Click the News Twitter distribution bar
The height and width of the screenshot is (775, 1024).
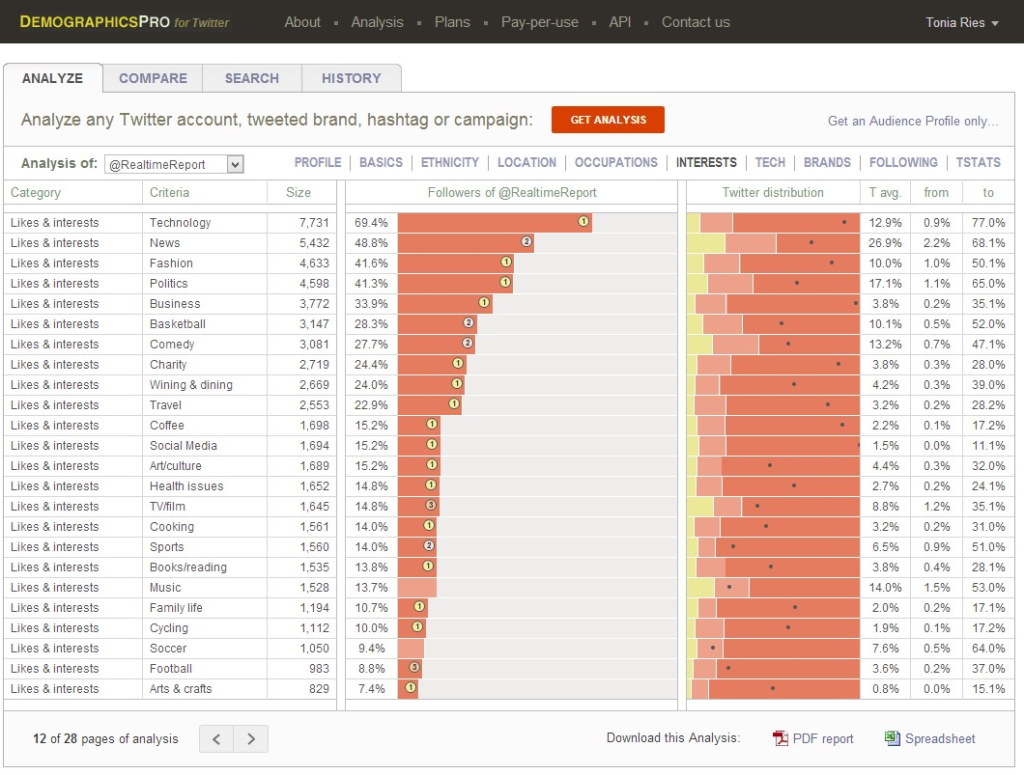(773, 242)
